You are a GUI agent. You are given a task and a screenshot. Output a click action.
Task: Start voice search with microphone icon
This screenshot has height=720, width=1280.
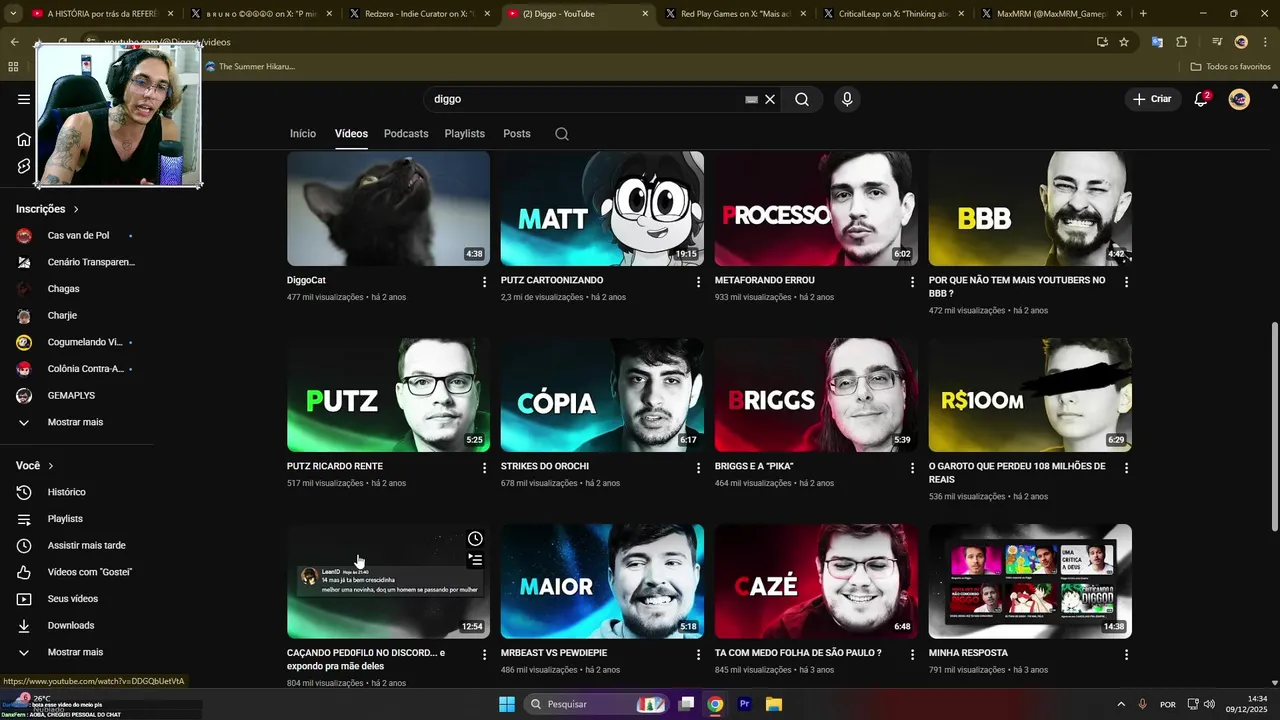(847, 99)
